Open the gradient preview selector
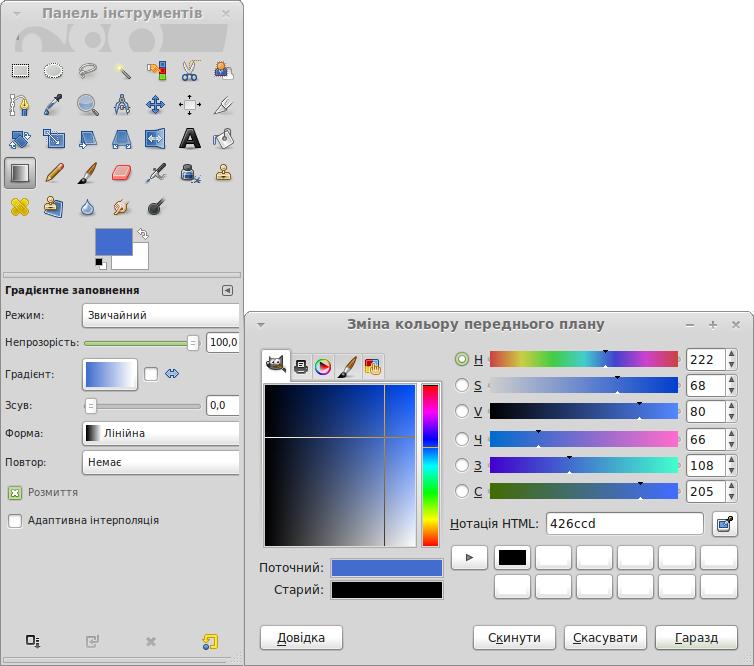754x666 pixels. pyautogui.click(x=110, y=374)
